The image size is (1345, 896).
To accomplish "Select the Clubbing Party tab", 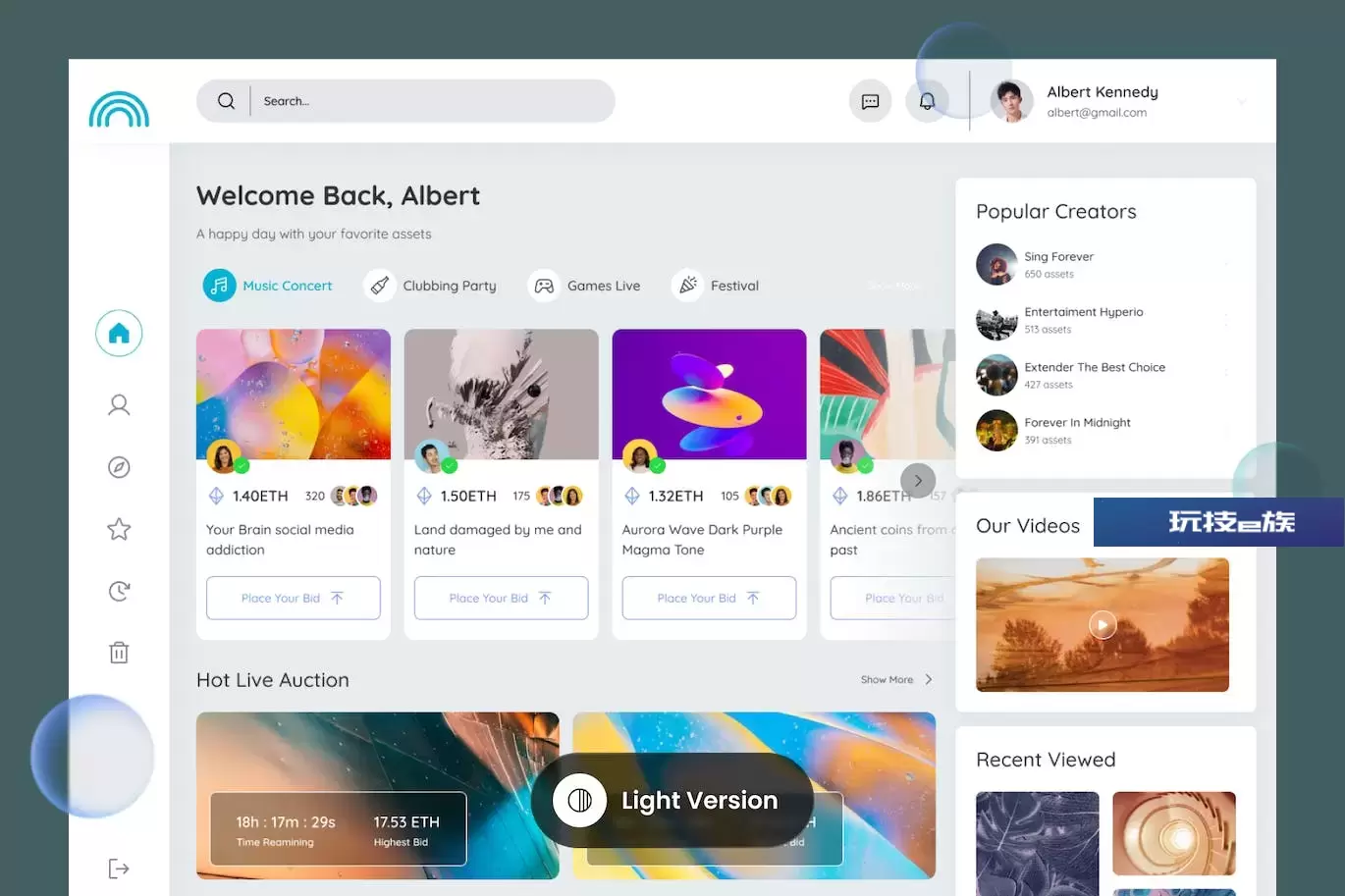I will pyautogui.click(x=430, y=286).
